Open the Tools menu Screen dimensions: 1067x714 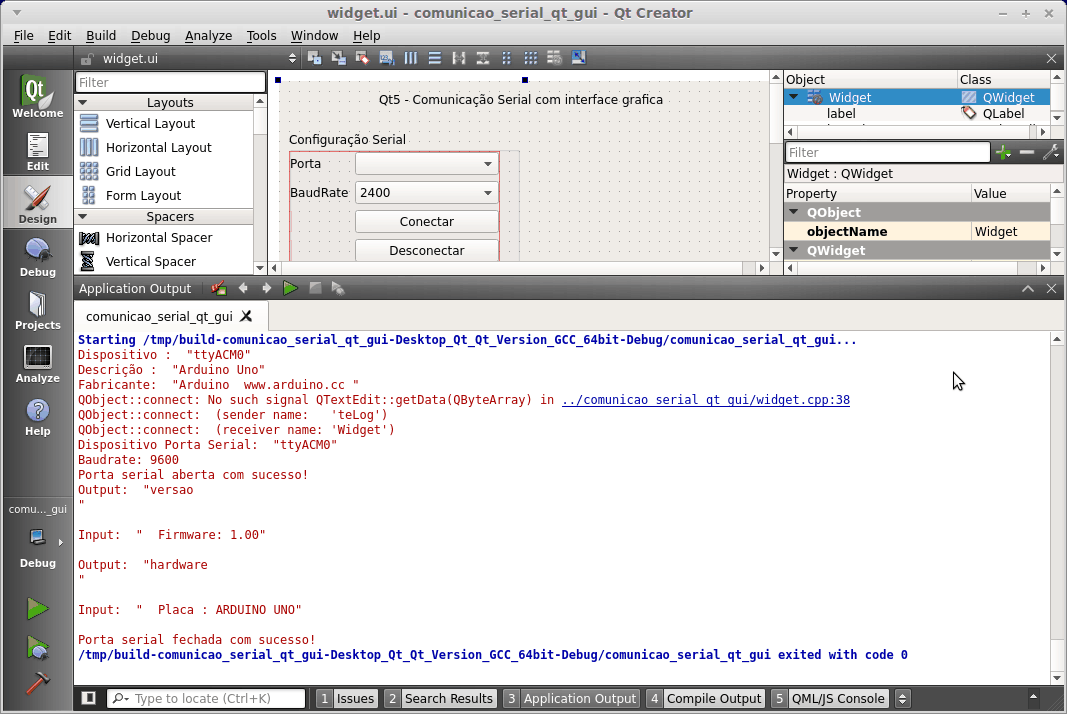coord(261,35)
